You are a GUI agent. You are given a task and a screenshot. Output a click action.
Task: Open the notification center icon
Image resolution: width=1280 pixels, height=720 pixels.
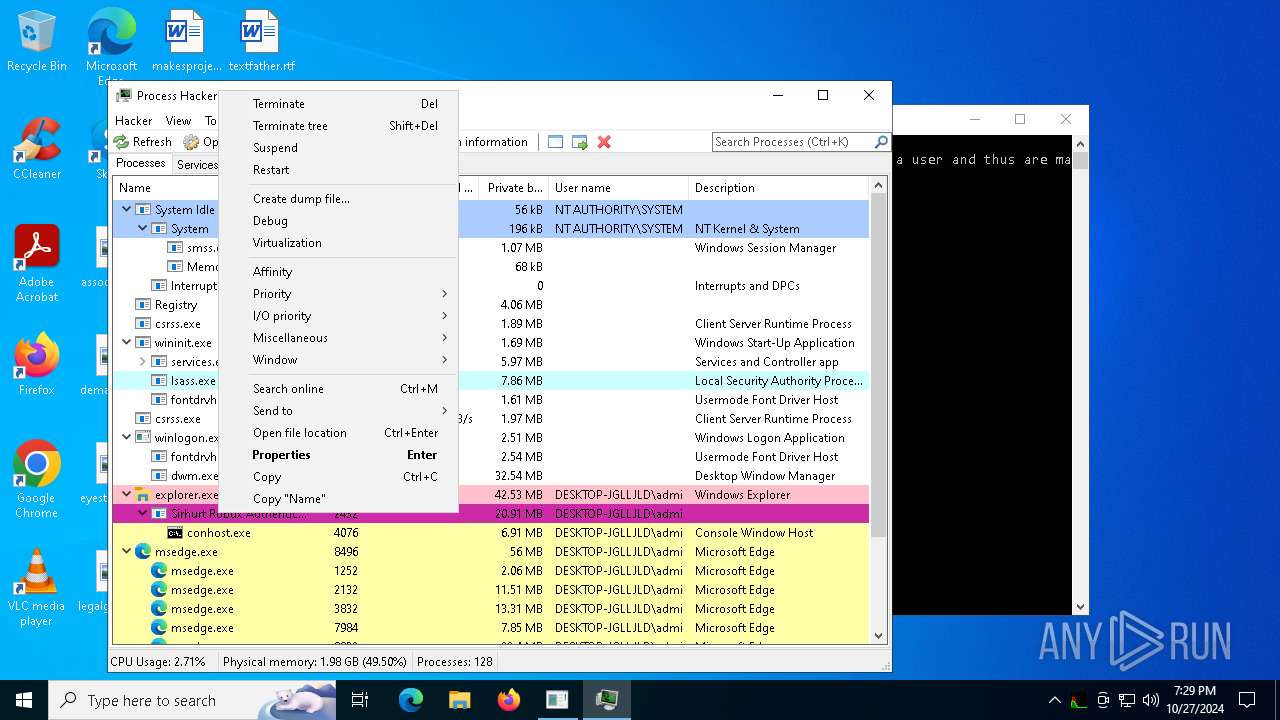pyautogui.click(x=1247, y=700)
